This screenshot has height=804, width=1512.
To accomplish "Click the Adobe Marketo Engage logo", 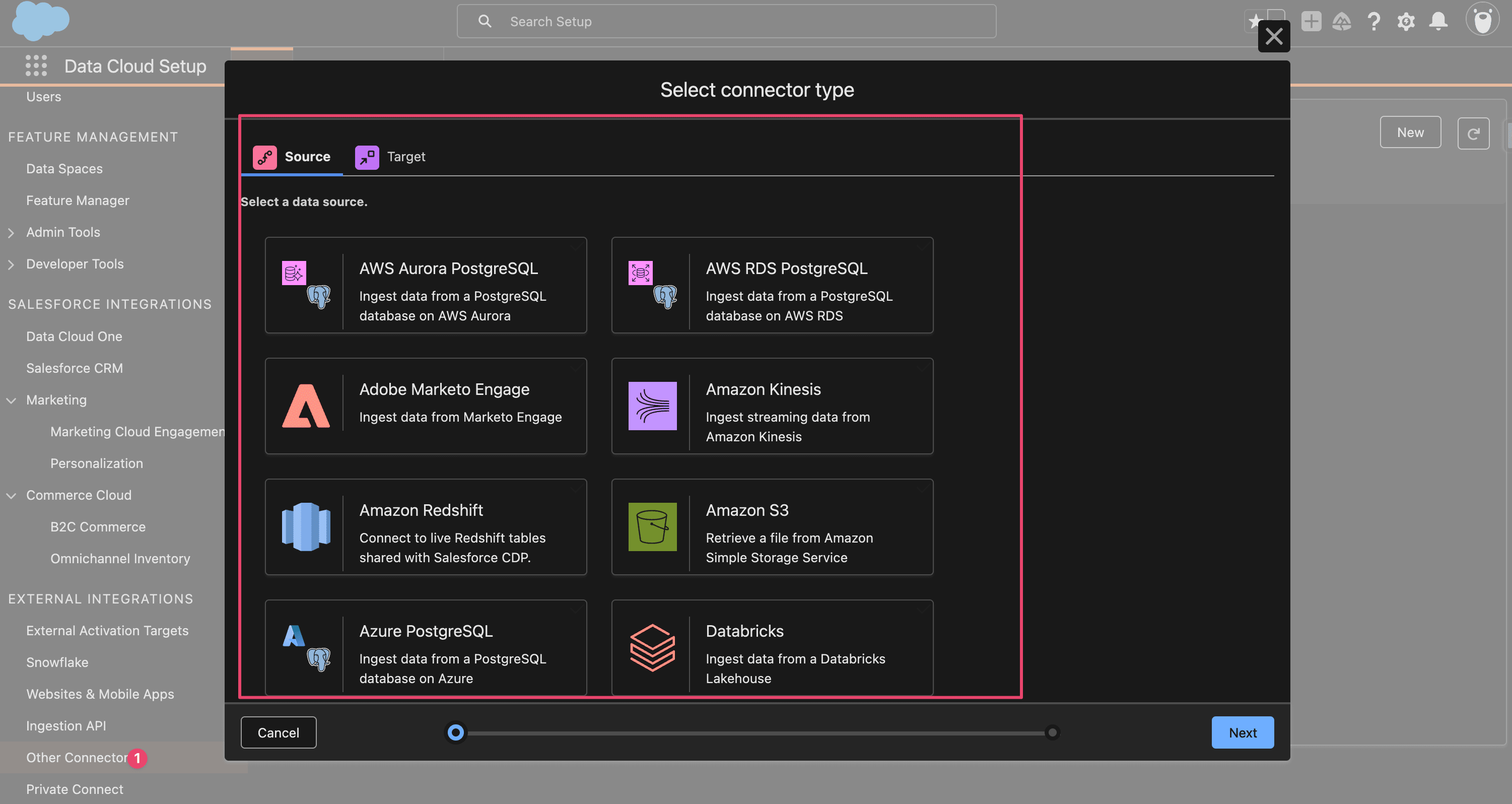I will pos(305,406).
